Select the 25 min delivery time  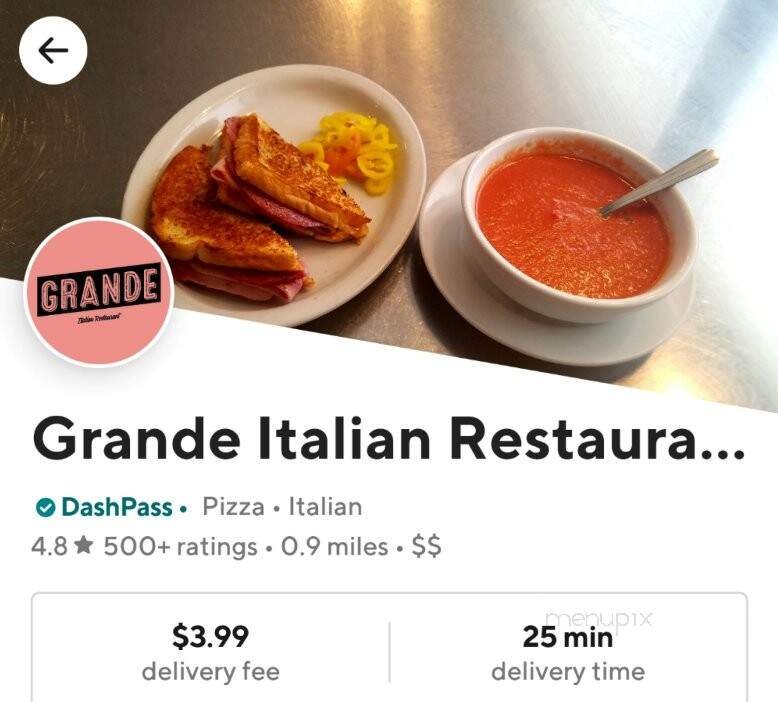568,637
